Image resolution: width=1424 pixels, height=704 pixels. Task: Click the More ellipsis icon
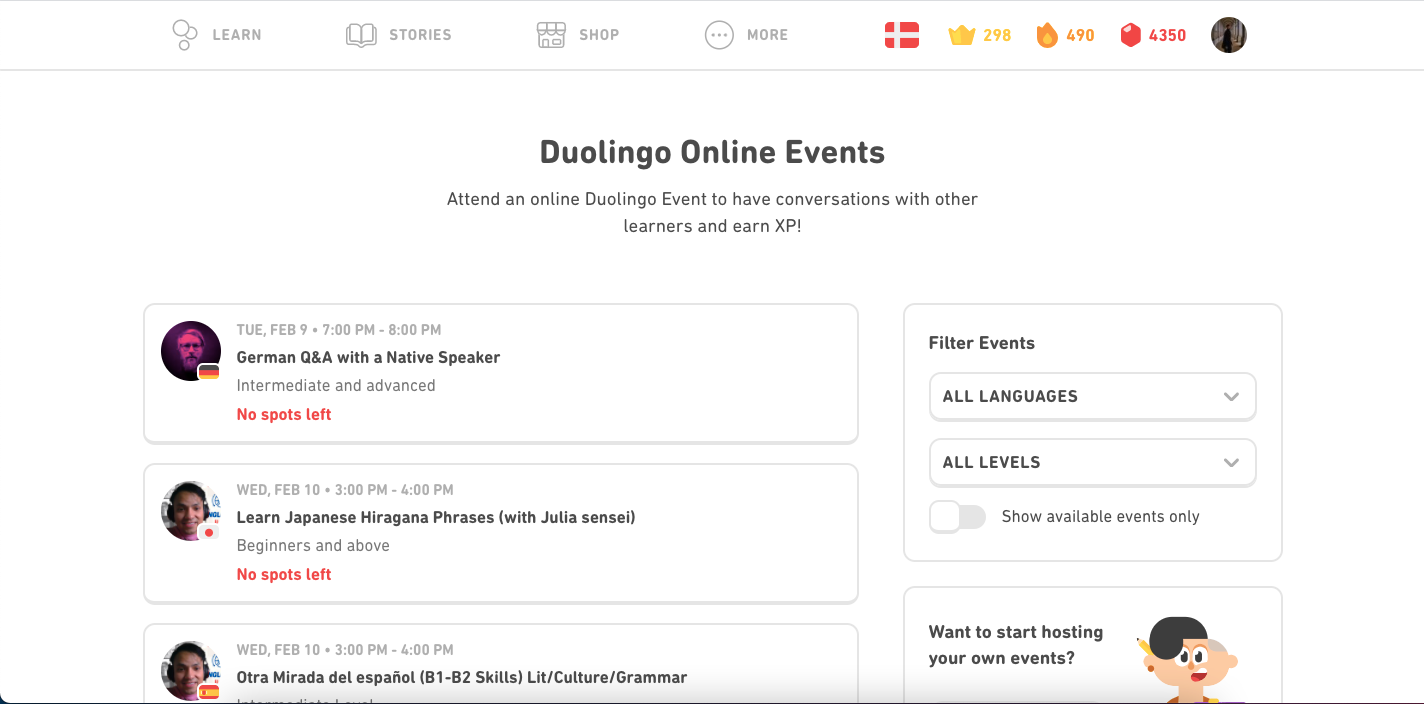pyautogui.click(x=719, y=35)
